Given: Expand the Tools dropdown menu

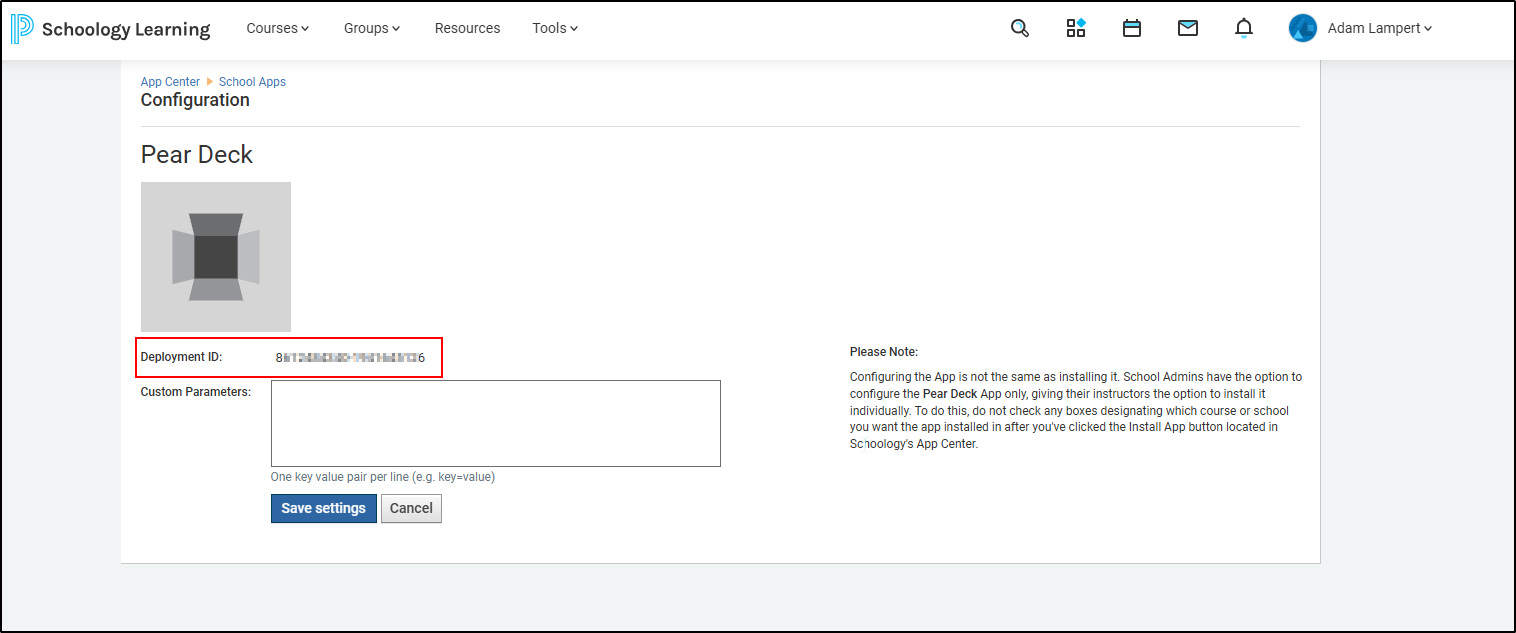Looking at the screenshot, I should (555, 28).
